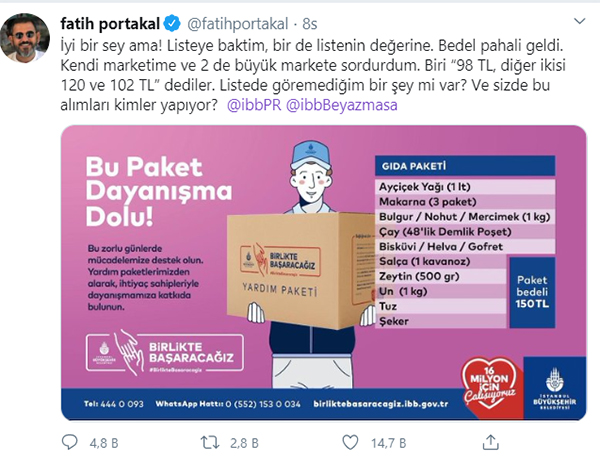600x460 pixels.
Task: Click the 4,8 B reply count
Action: 104,443
